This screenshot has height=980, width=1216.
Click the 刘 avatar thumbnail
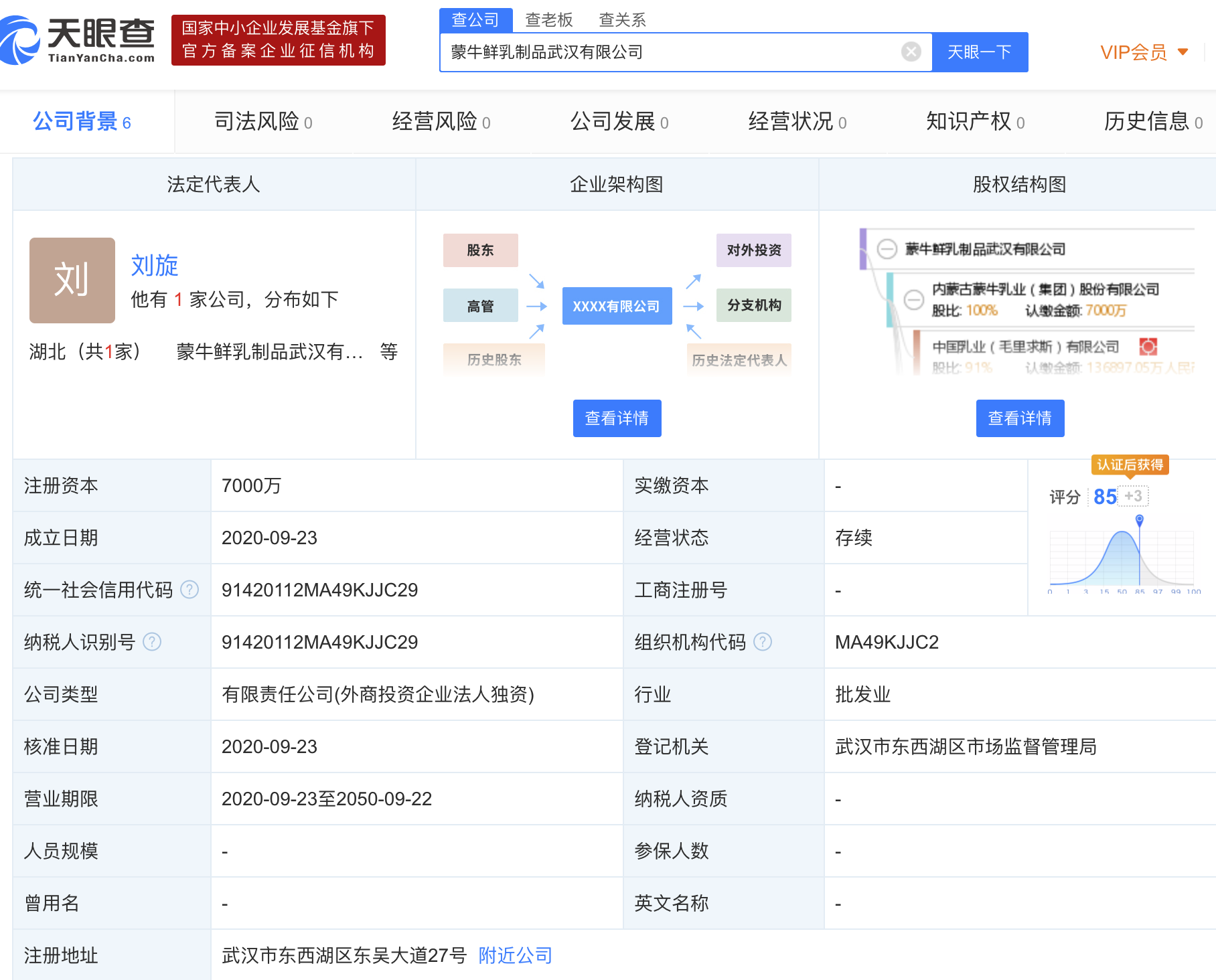tap(72, 280)
